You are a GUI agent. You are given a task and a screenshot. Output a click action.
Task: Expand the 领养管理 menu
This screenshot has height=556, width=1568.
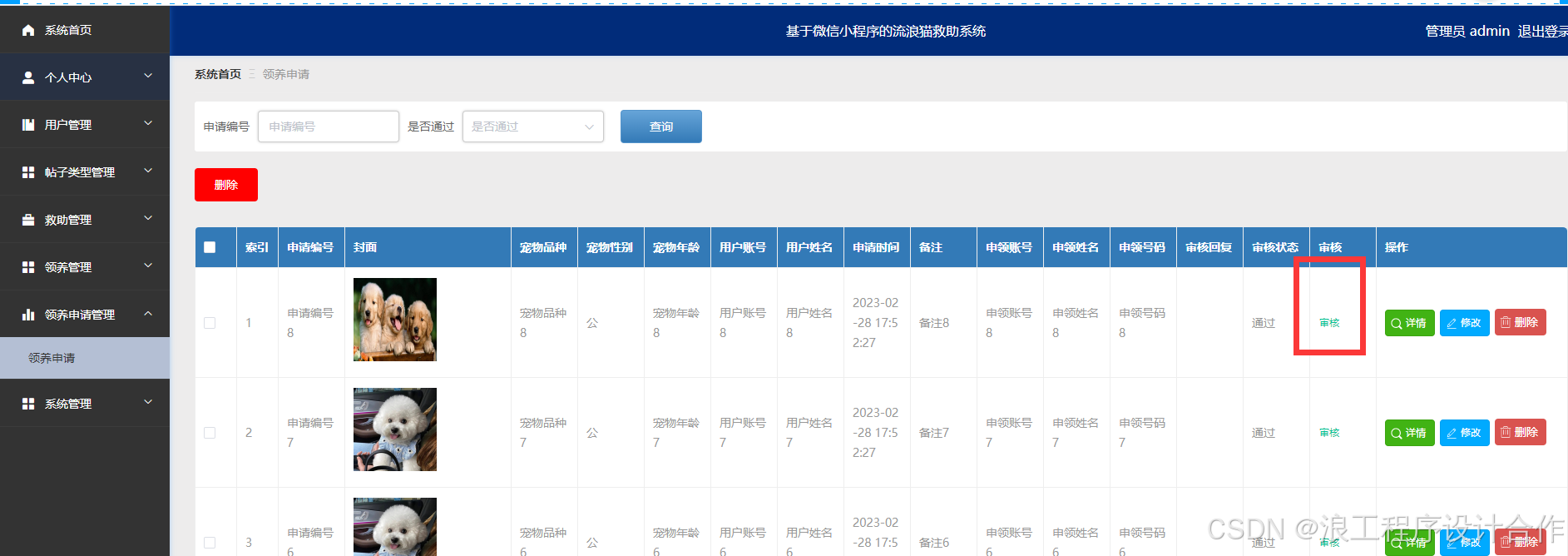click(x=148, y=266)
